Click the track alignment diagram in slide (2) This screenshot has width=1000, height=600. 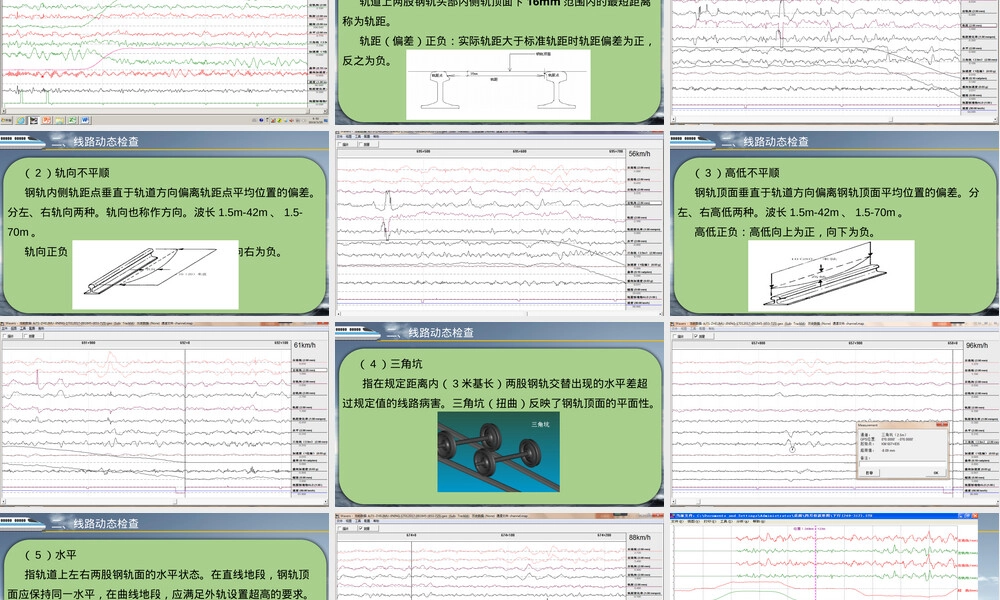point(155,275)
